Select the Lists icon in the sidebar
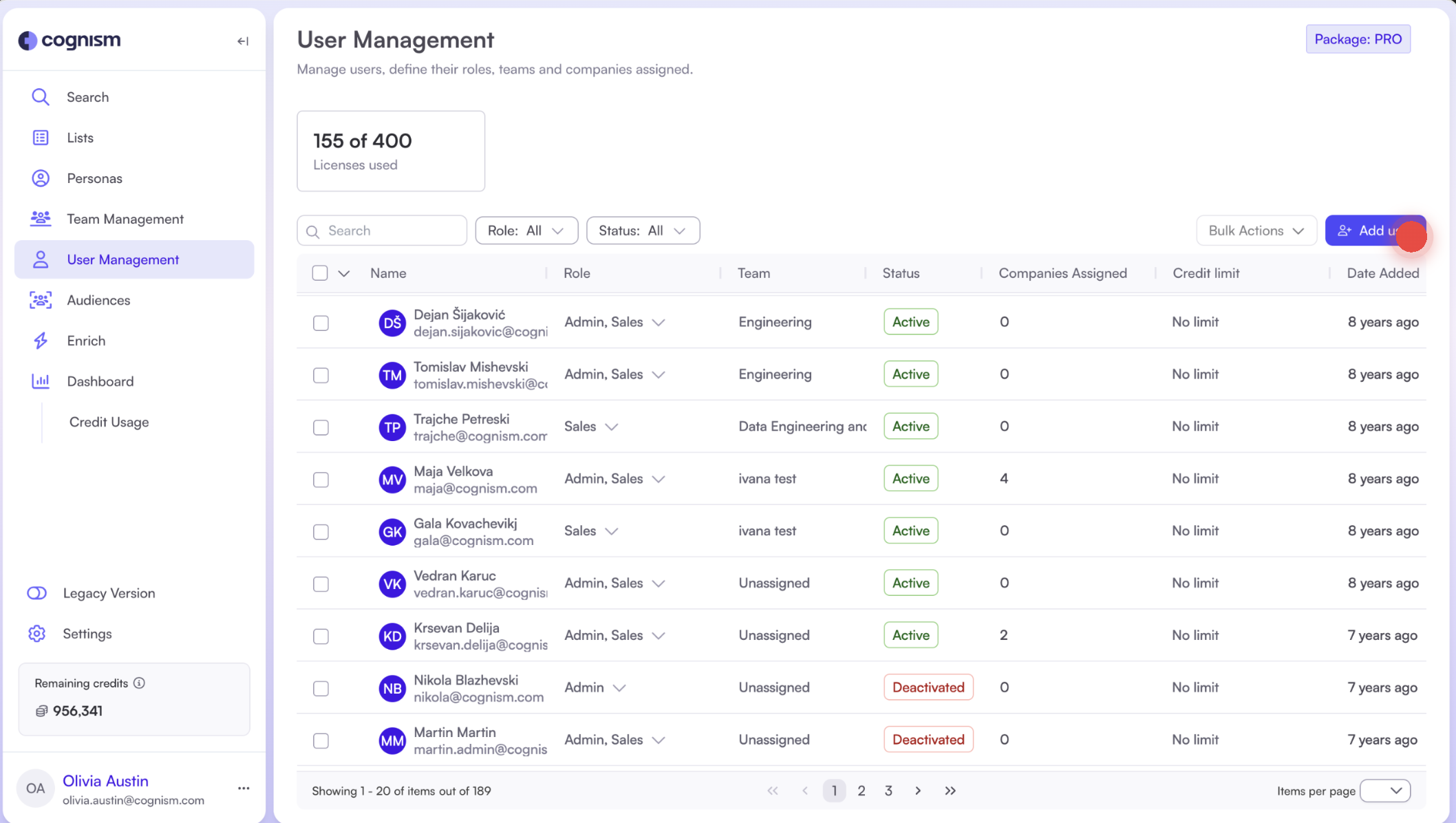 [41, 137]
